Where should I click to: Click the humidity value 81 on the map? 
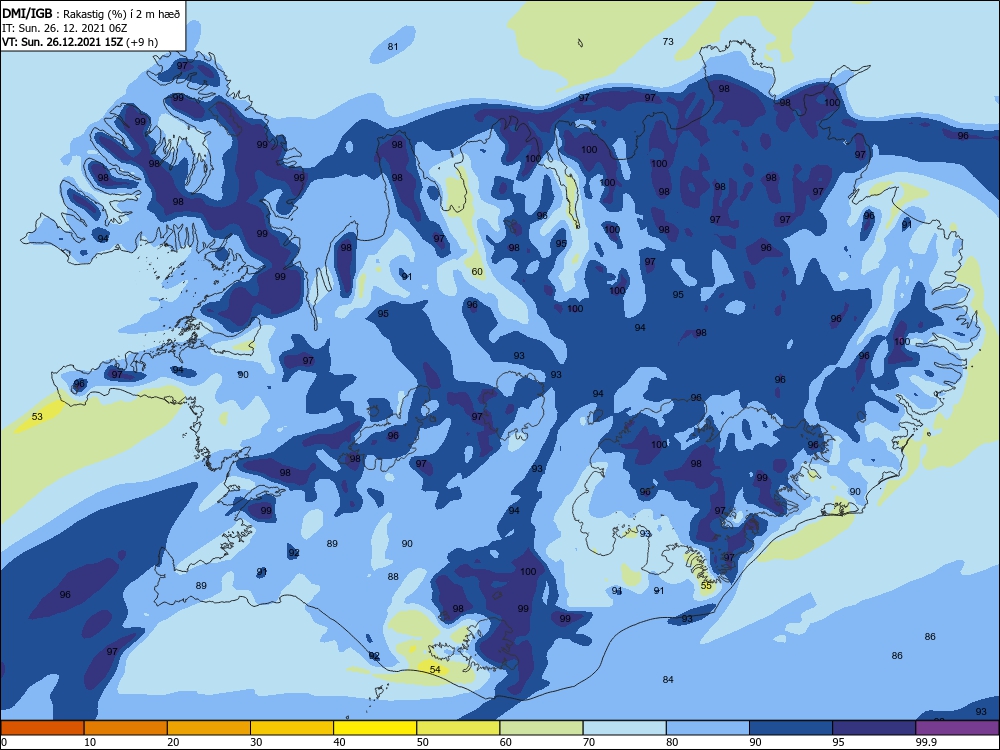(x=393, y=47)
